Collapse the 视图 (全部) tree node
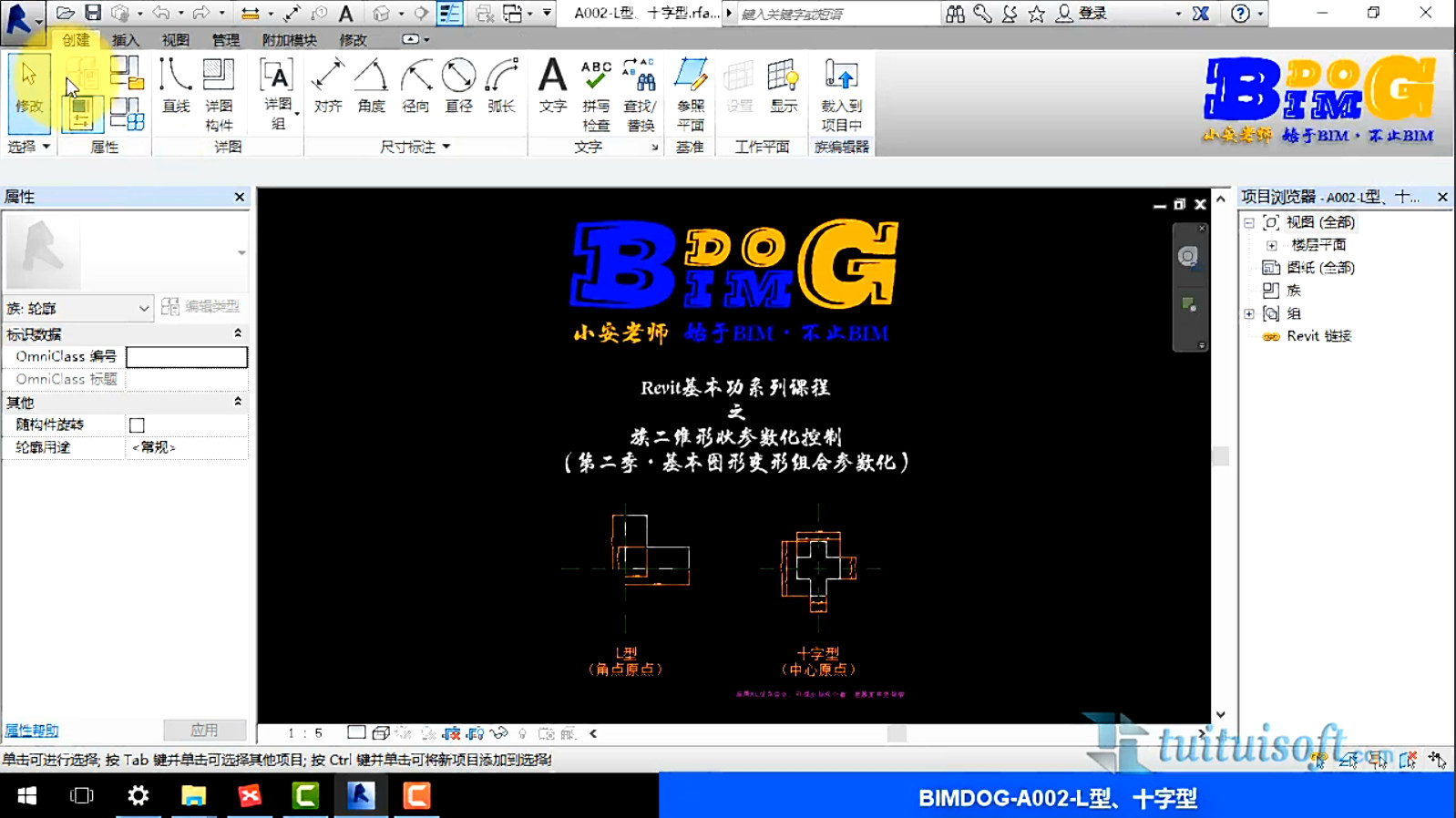This screenshot has width=1456, height=818. tap(1249, 222)
